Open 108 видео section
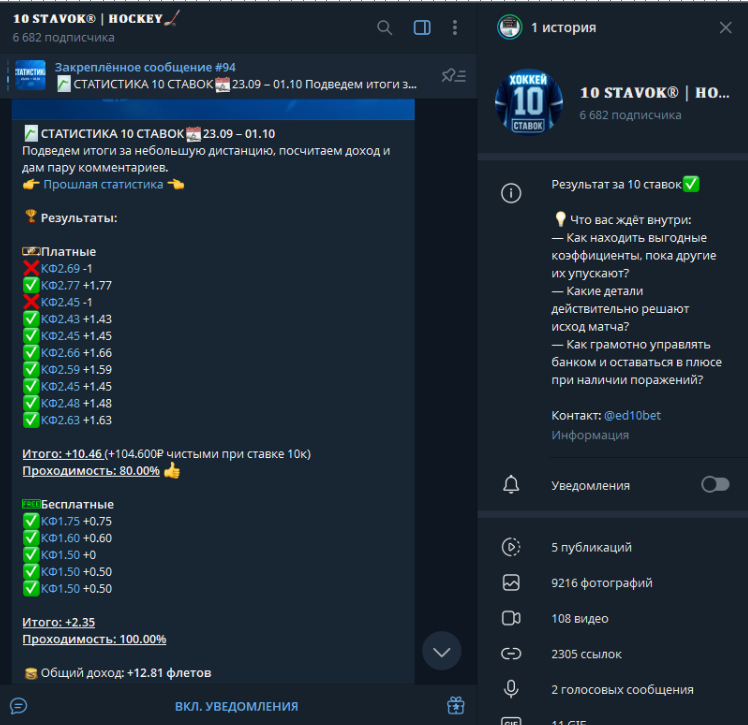 (x=579, y=619)
